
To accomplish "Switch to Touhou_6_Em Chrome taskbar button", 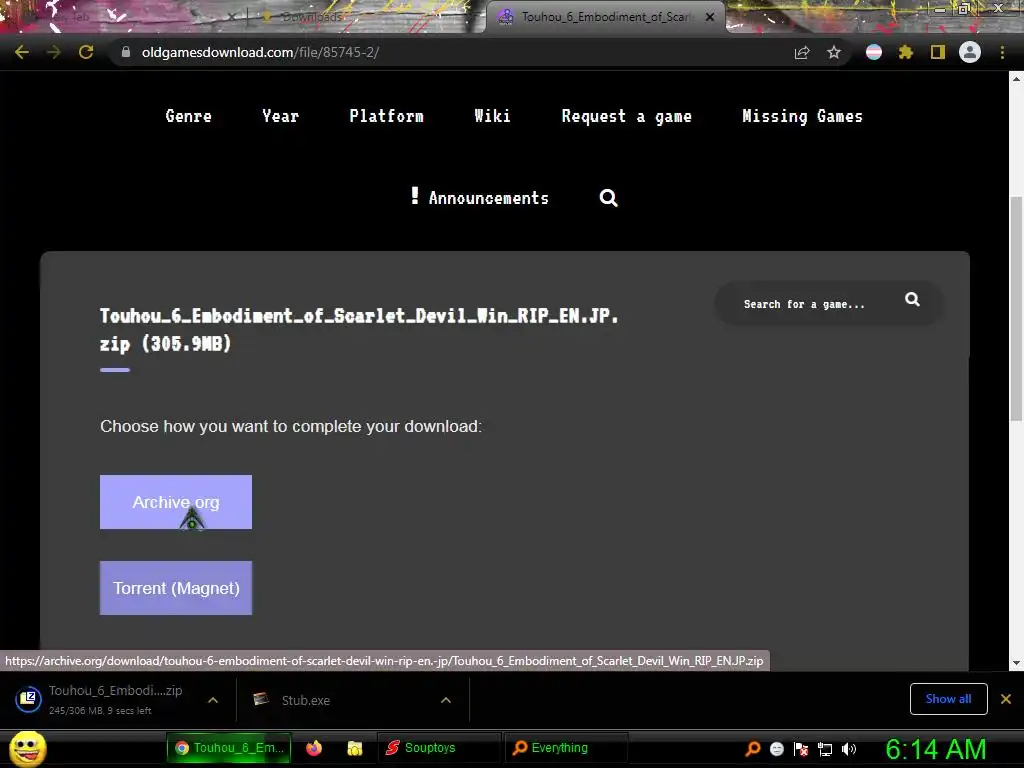I will (x=229, y=748).
